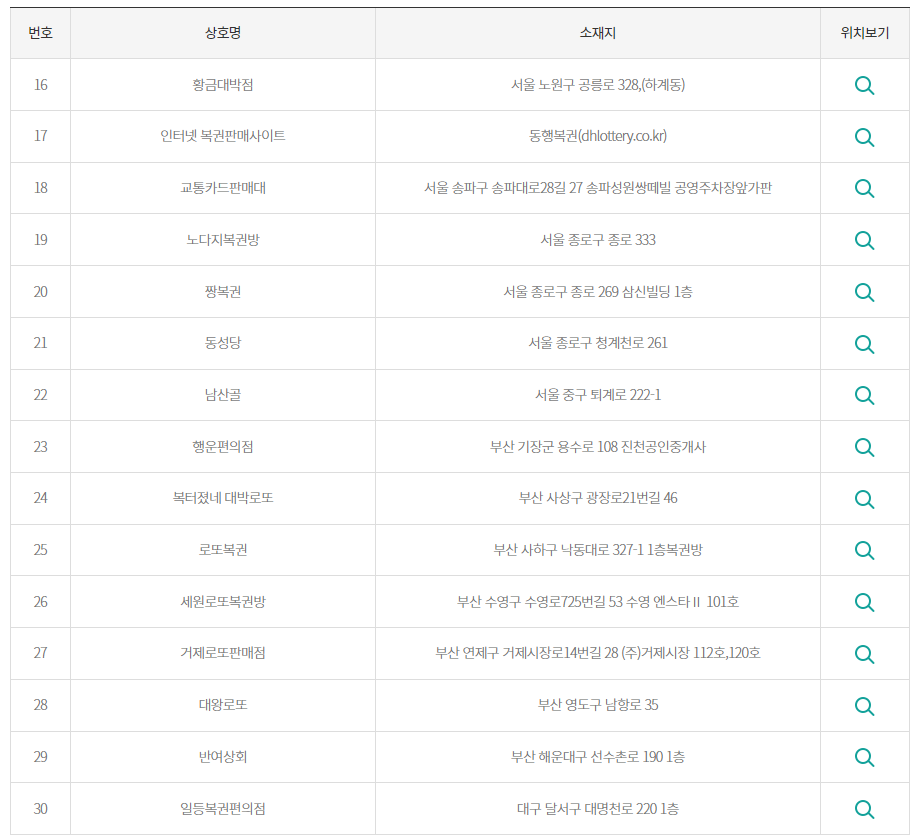918x840 pixels.
Task: Click the 번호 column header
Action: coord(40,33)
